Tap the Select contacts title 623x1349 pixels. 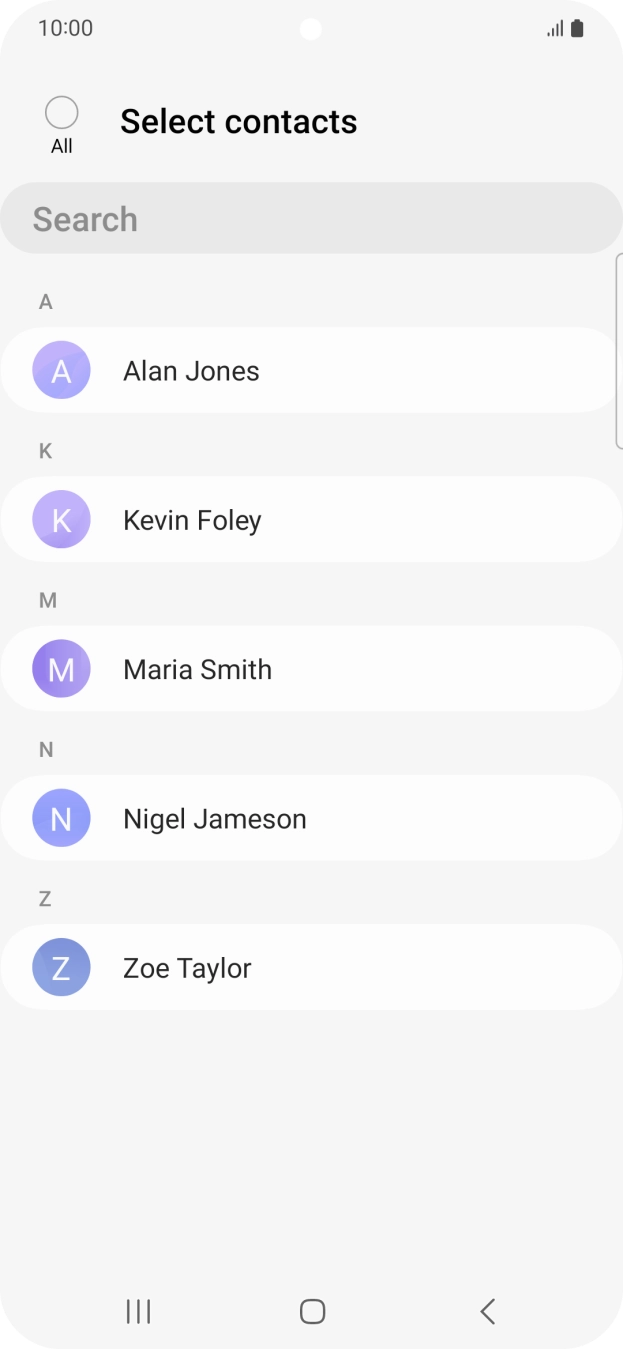(238, 122)
